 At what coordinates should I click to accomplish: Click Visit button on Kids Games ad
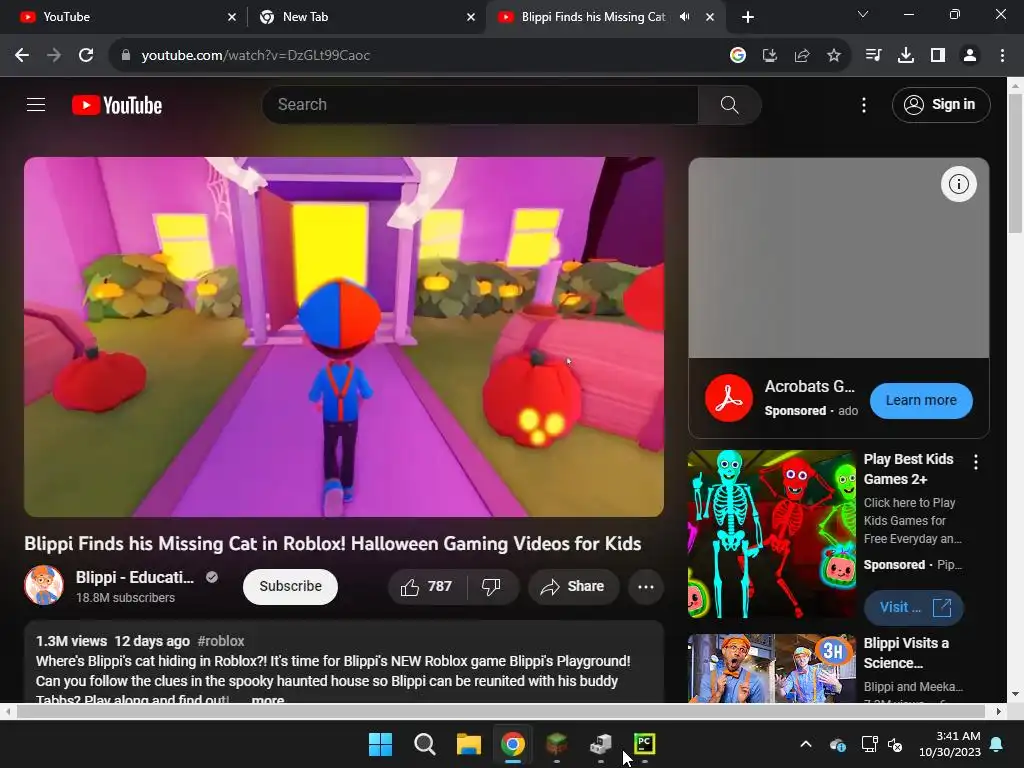coord(914,607)
